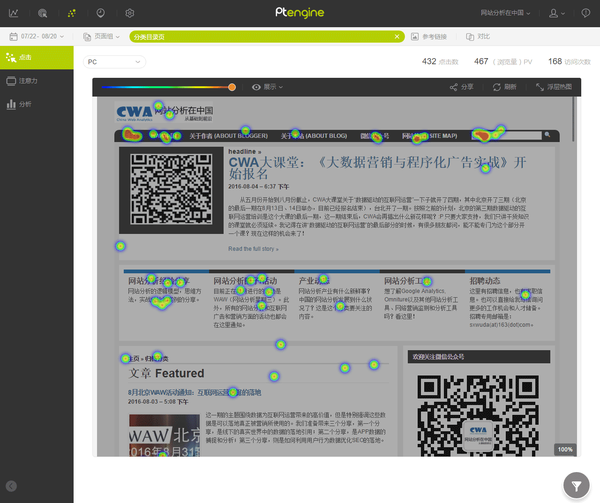Open the 07/22-08/20 date range picker

tap(37, 36)
